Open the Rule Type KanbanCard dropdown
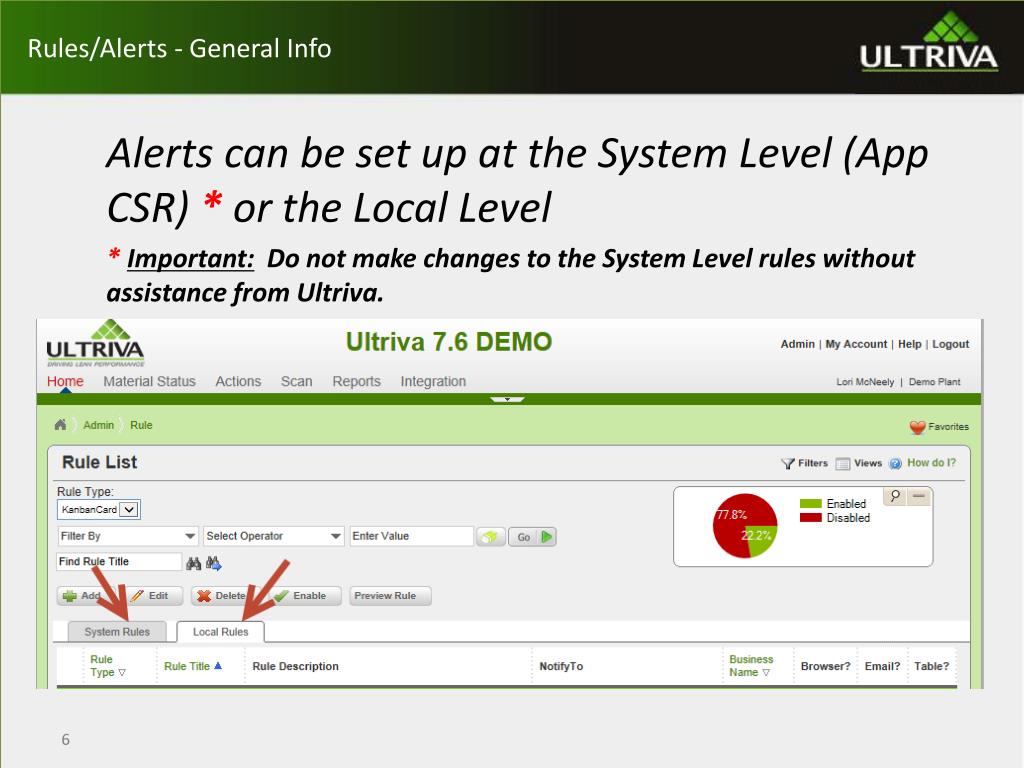The height and width of the screenshot is (768, 1024). pyautogui.click(x=99, y=509)
